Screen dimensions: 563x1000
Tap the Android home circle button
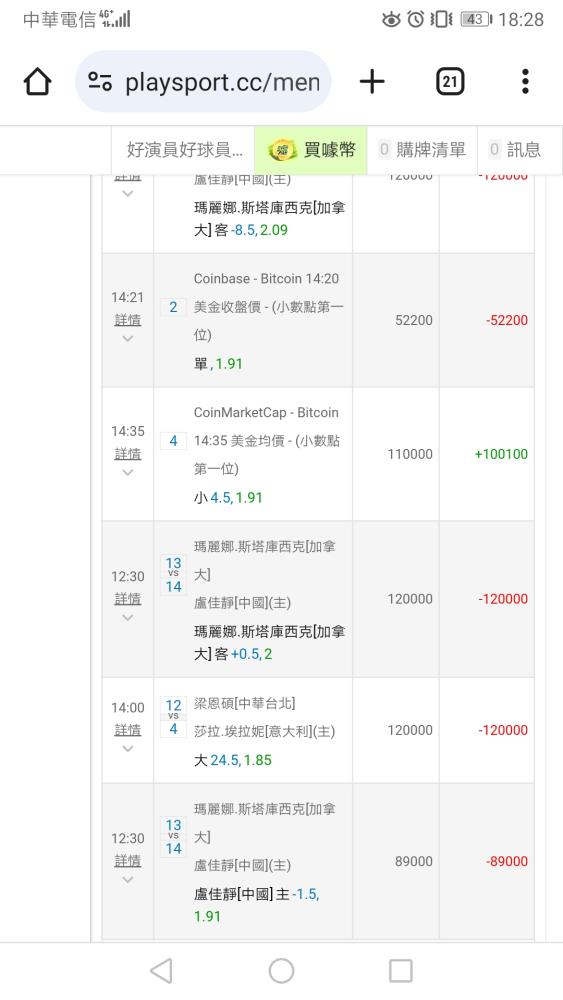[281, 971]
